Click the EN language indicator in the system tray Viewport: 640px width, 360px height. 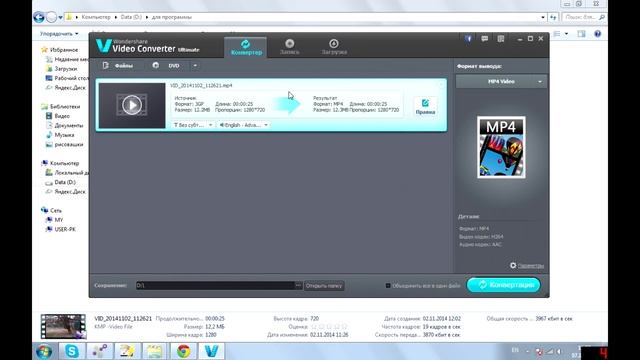pos(515,350)
